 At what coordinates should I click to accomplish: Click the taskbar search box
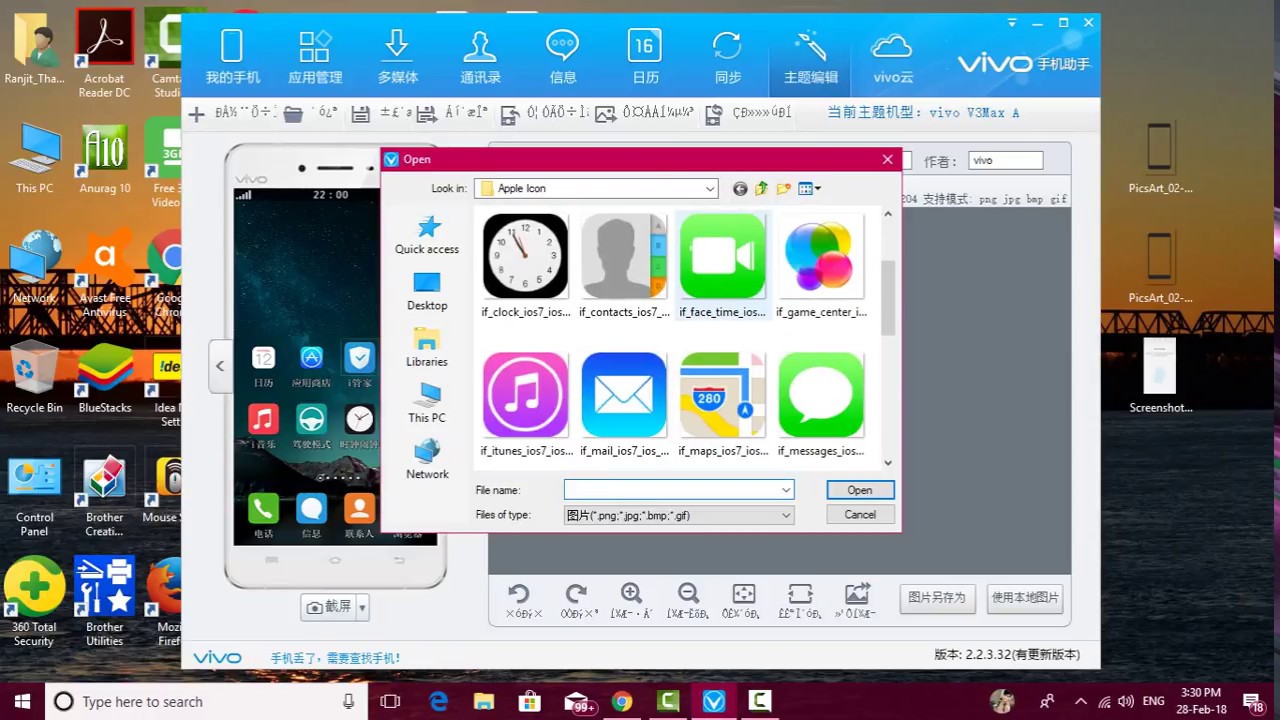[x=205, y=701]
